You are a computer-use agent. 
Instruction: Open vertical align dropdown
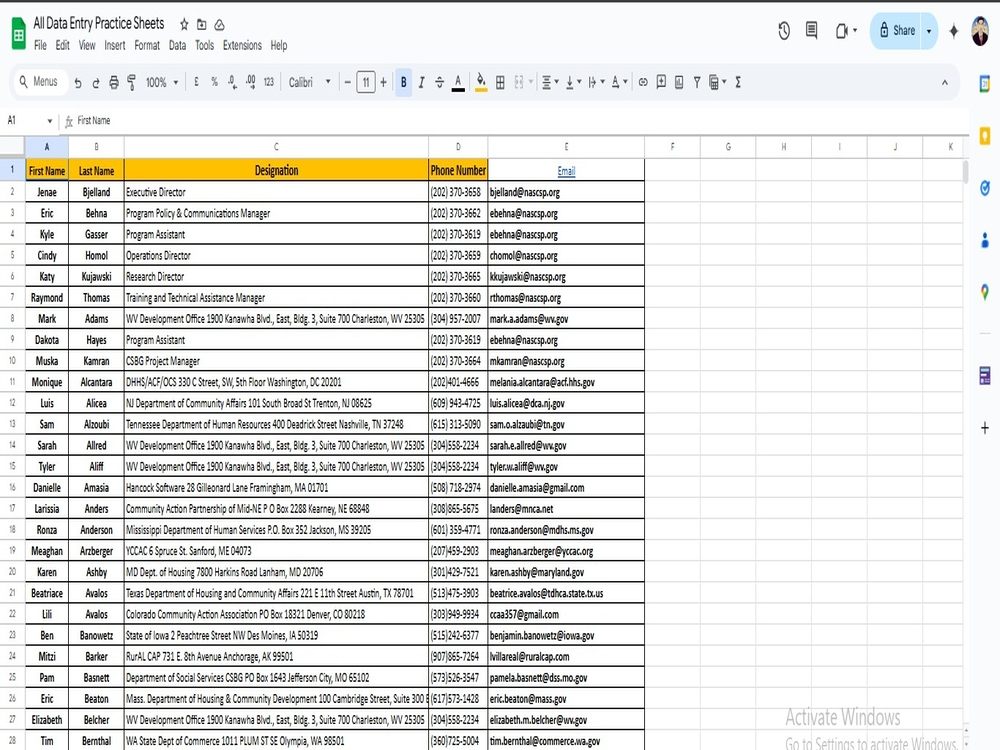(573, 82)
